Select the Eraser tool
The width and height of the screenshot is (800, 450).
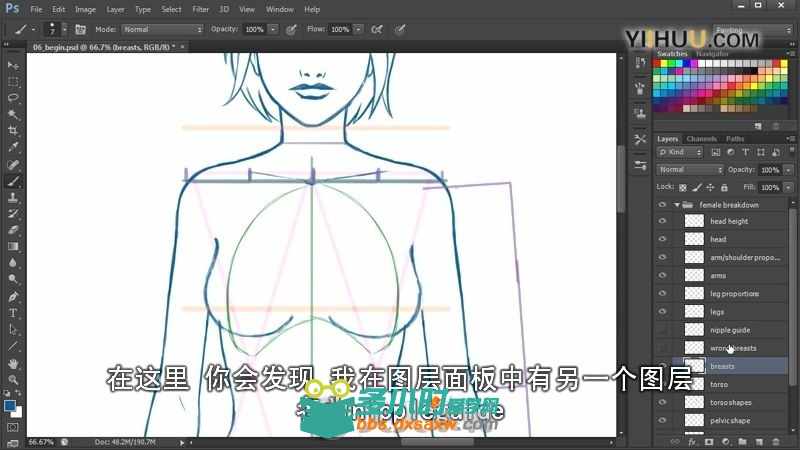[13, 230]
